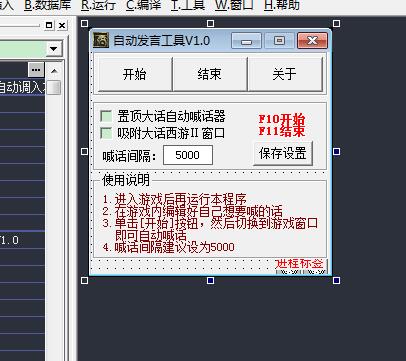406x361 pixels.
Task: Open the R.运行 menu
Action: coord(98,5)
